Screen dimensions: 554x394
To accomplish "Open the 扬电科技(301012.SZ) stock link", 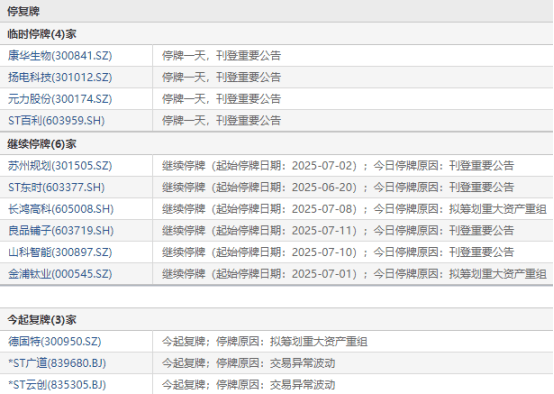I will [x=60, y=77].
